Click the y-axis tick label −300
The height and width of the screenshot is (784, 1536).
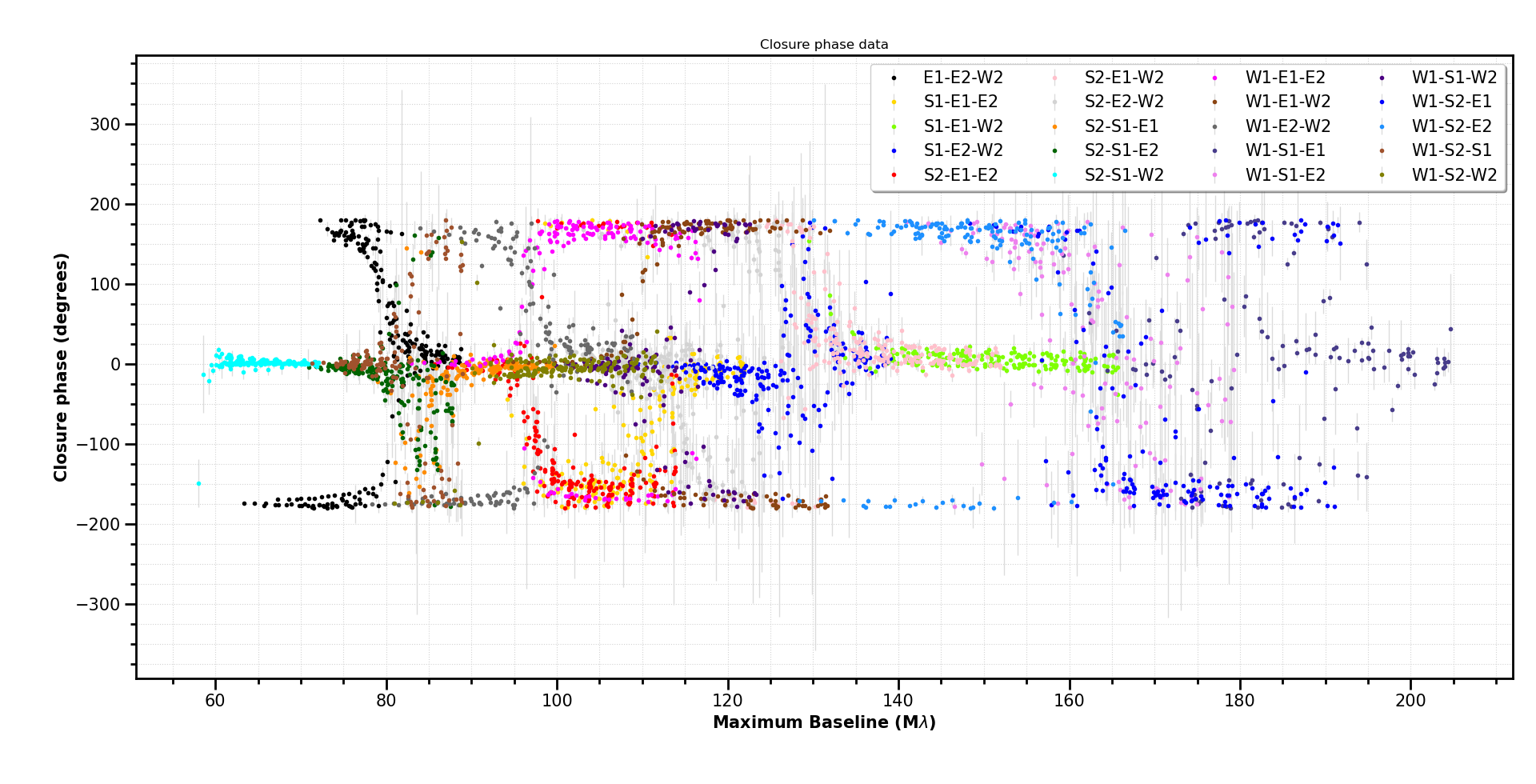98,605
